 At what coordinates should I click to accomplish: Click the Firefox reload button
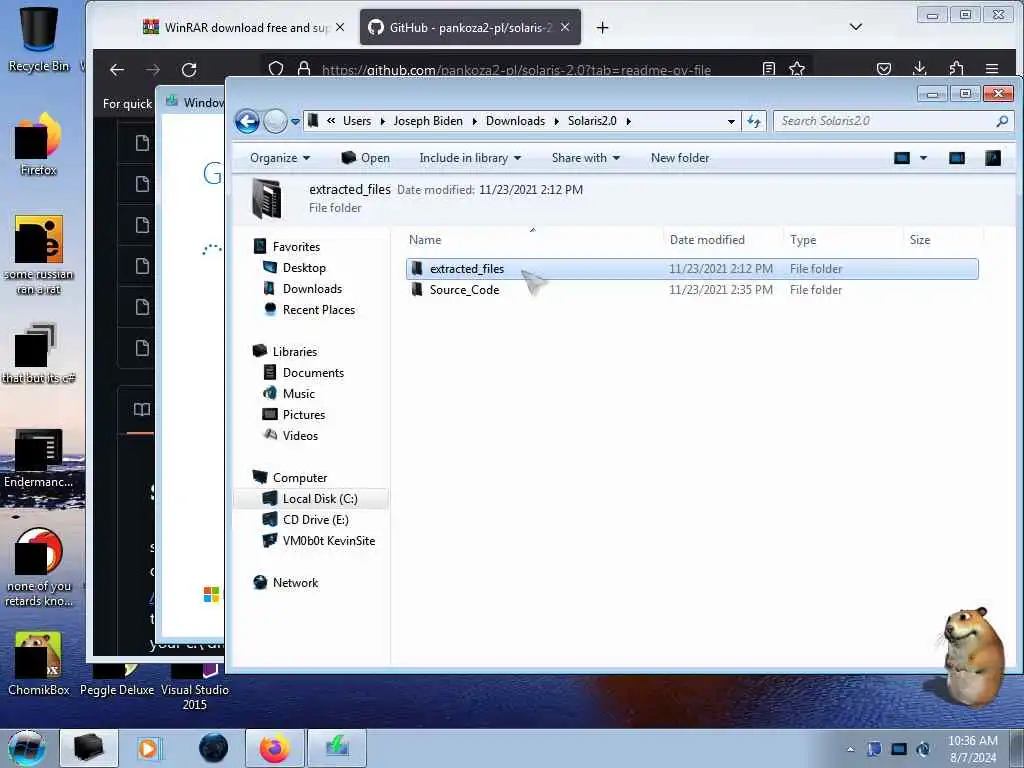click(x=189, y=69)
